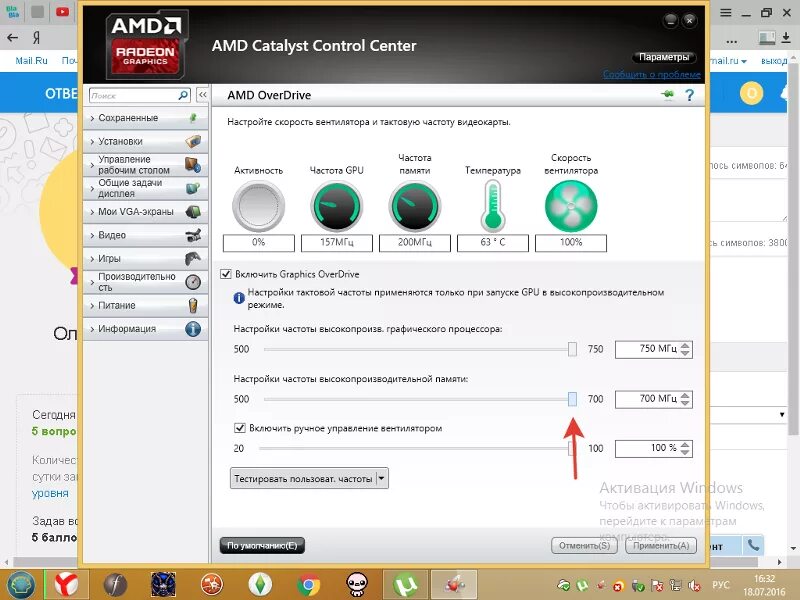Expand Производительность section

click(x=145, y=282)
